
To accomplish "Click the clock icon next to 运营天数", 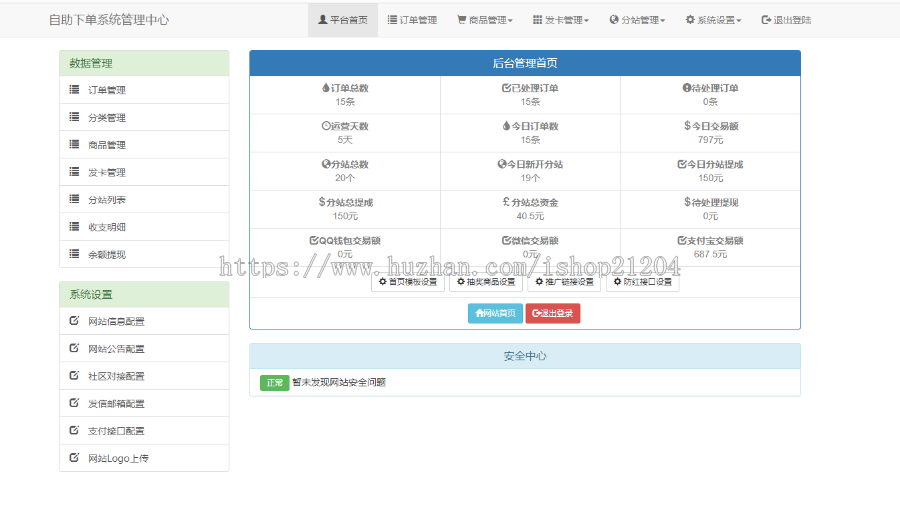I will (326, 126).
